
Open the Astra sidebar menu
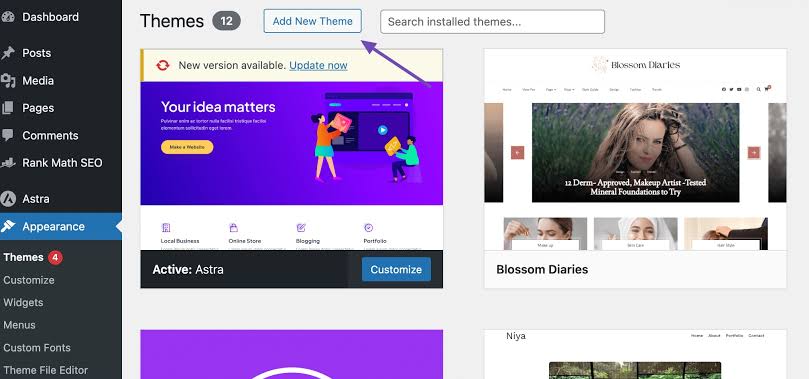point(36,199)
